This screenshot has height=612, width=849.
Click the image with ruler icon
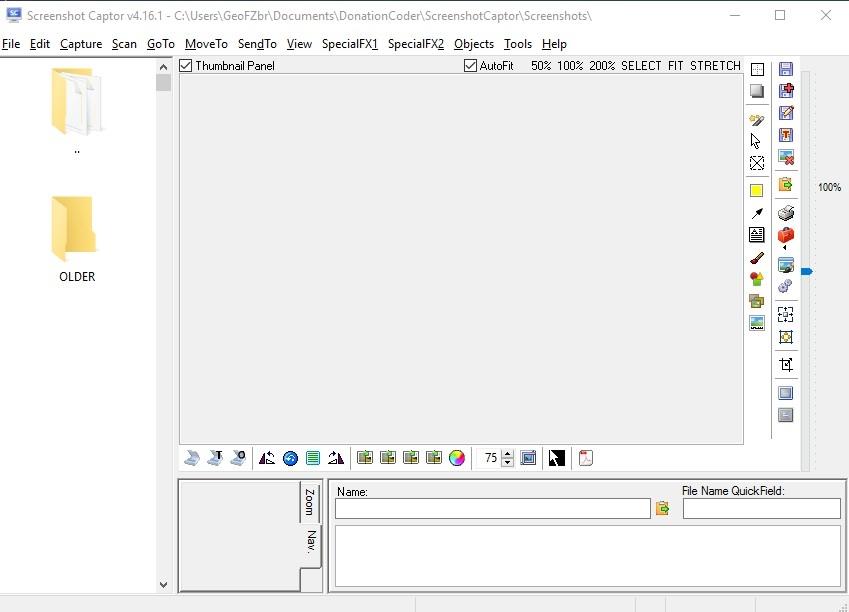pyautogui.click(x=757, y=323)
